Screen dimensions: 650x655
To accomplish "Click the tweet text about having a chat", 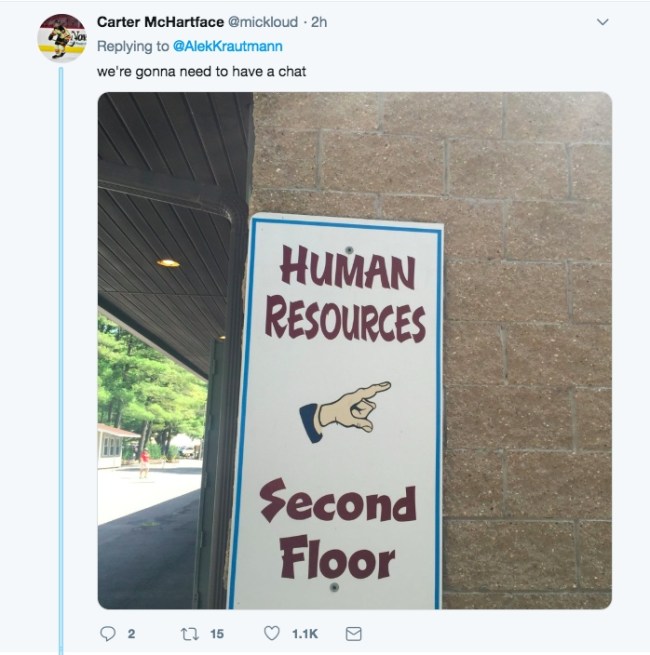I will (201, 71).
